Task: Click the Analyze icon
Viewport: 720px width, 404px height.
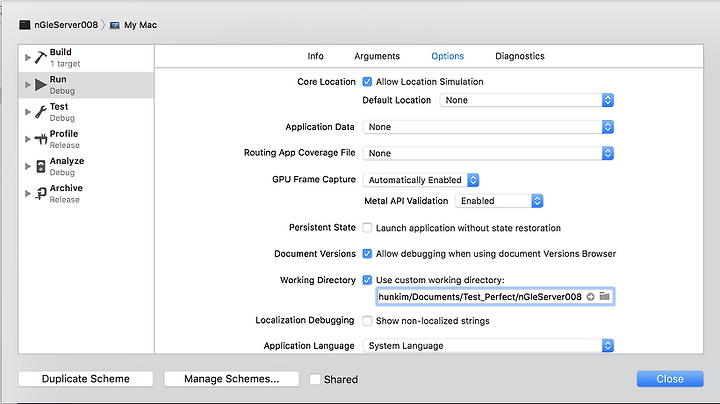Action: [41, 166]
